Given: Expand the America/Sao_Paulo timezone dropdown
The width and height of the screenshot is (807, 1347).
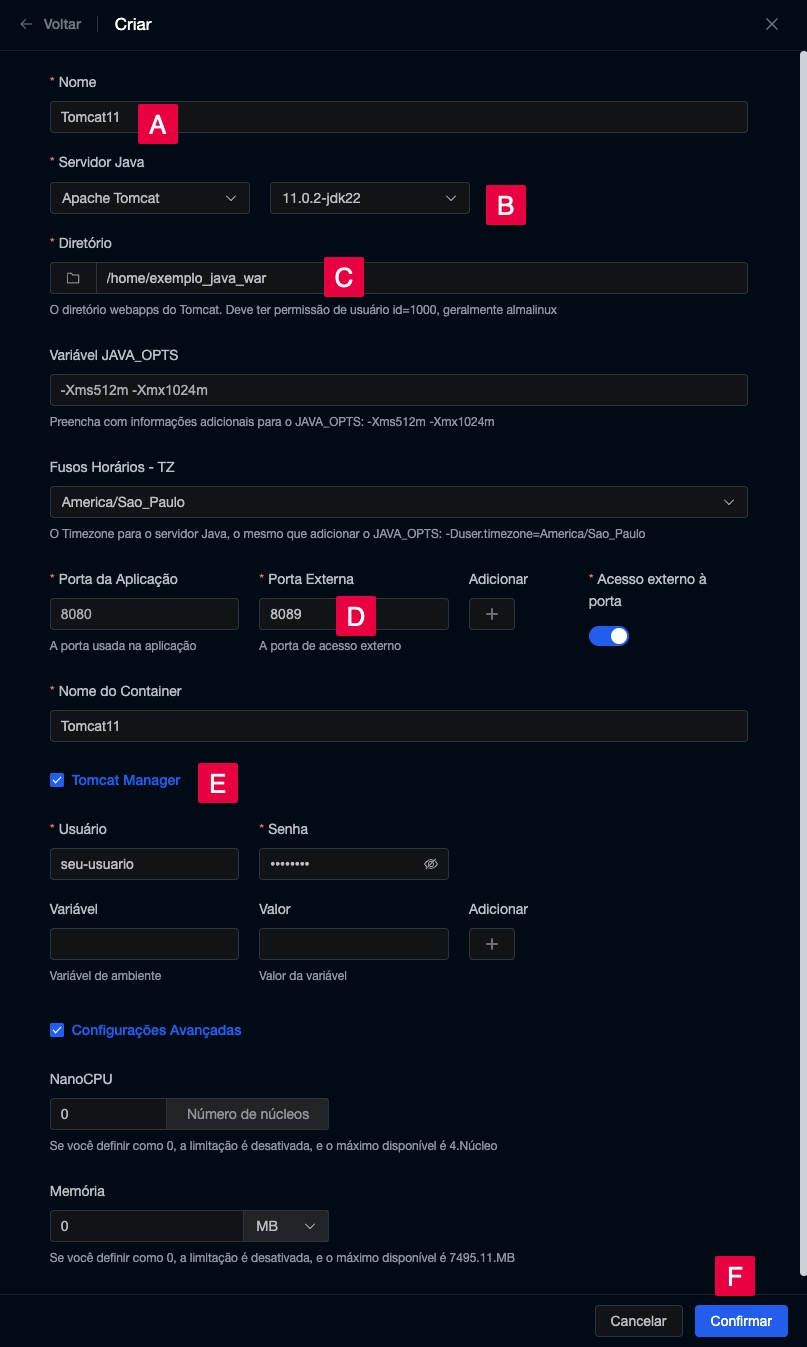Looking at the screenshot, I should click(x=398, y=502).
